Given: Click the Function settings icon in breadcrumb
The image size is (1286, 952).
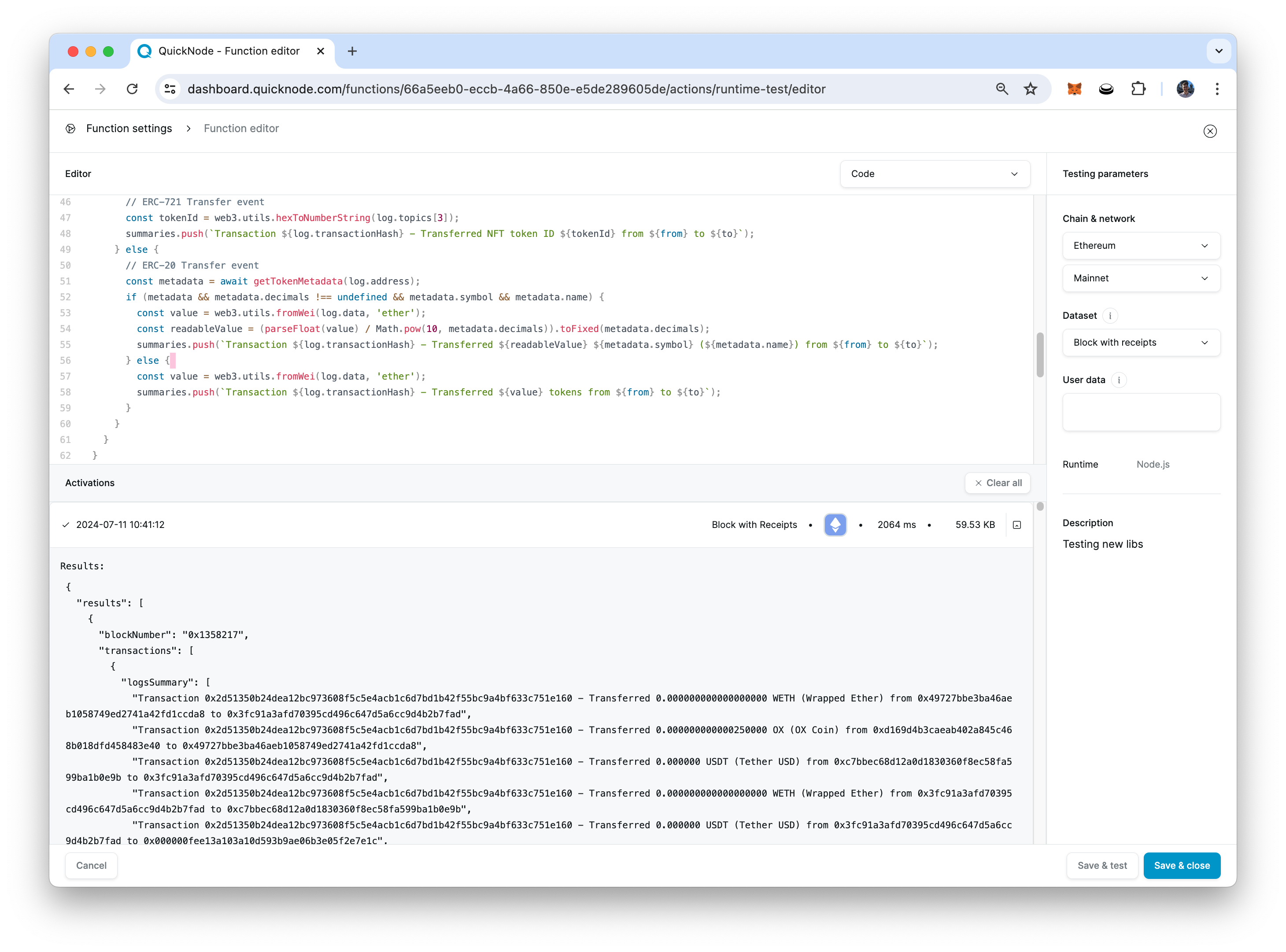Looking at the screenshot, I should pyautogui.click(x=70, y=129).
